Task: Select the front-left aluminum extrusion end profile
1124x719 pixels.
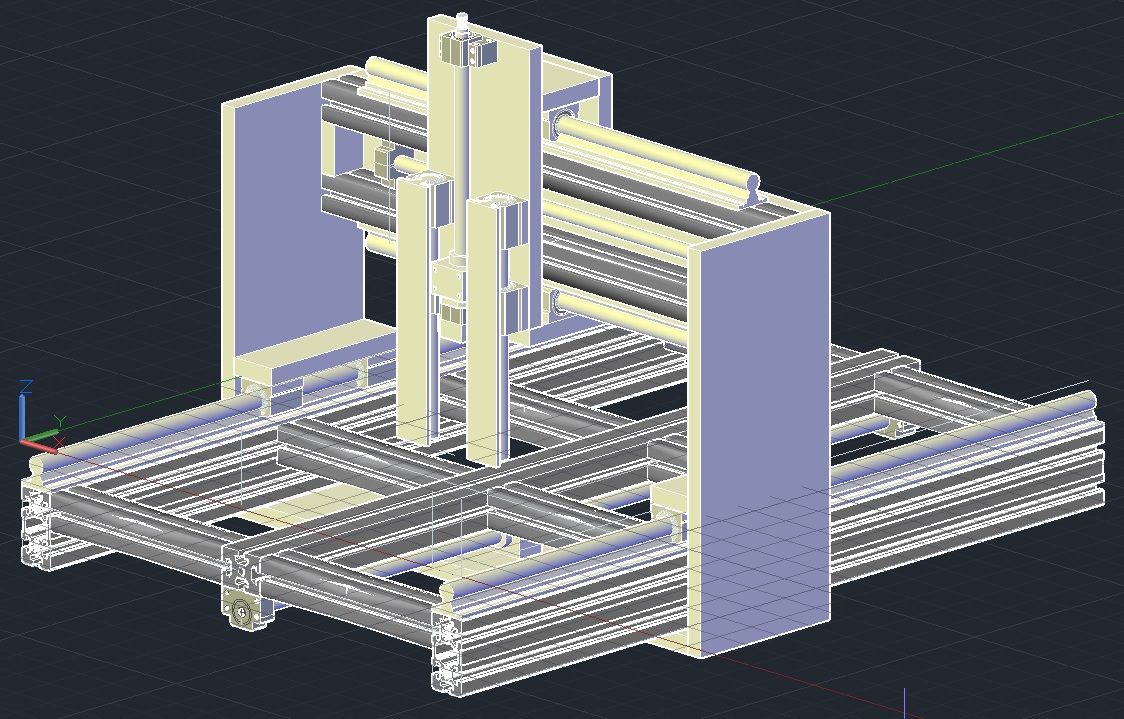Action: pyautogui.click(x=36, y=525)
